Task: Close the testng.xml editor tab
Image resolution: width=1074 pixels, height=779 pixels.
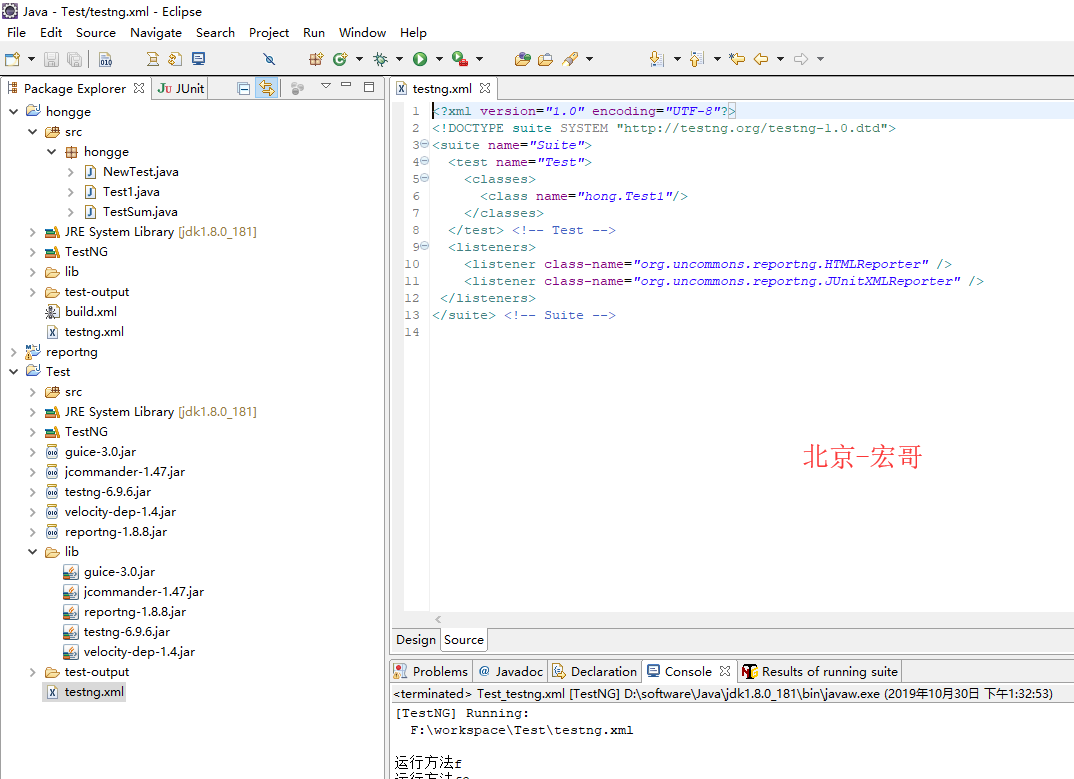Action: [x=485, y=88]
